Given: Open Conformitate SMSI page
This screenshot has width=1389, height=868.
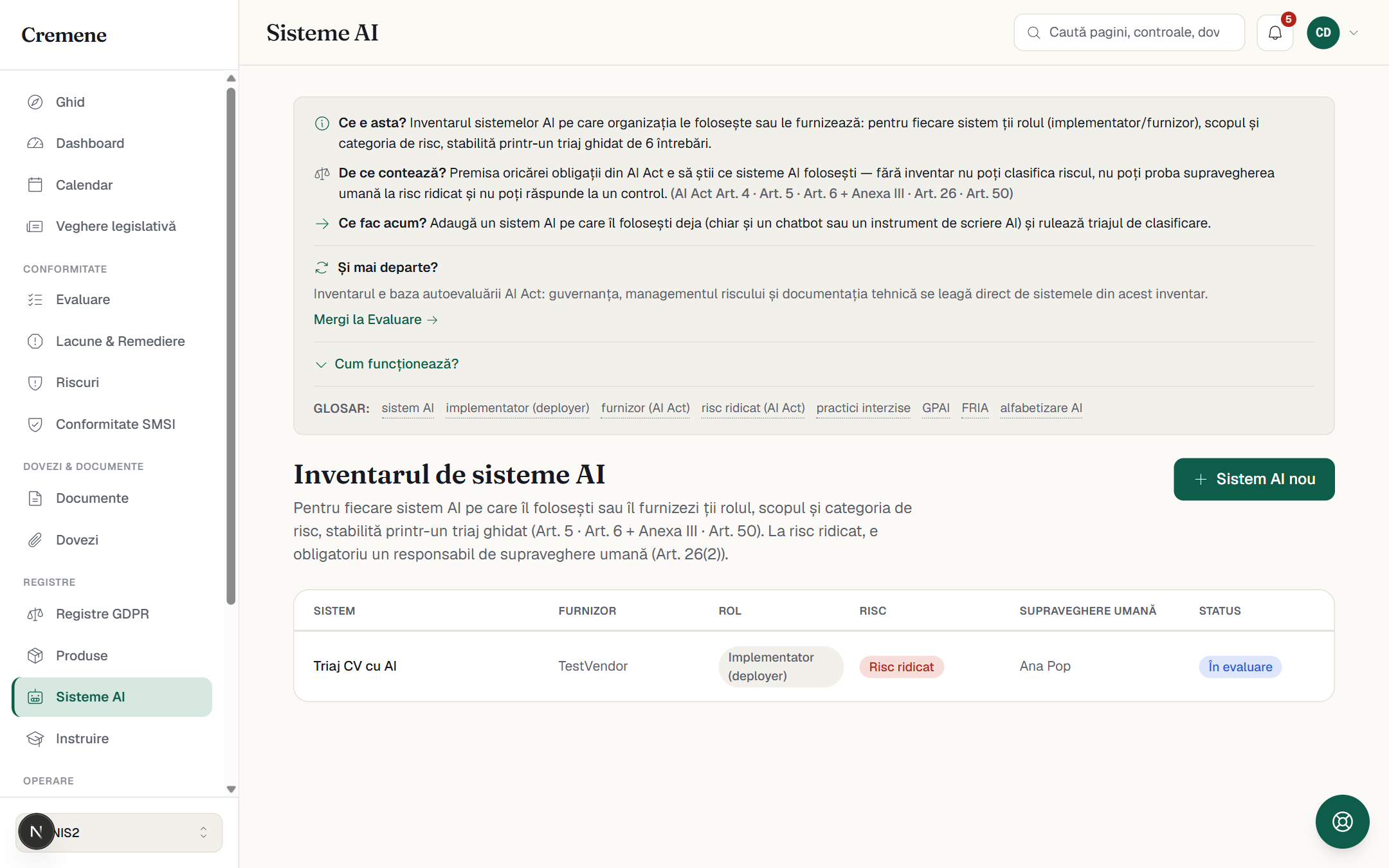Looking at the screenshot, I should [112, 424].
